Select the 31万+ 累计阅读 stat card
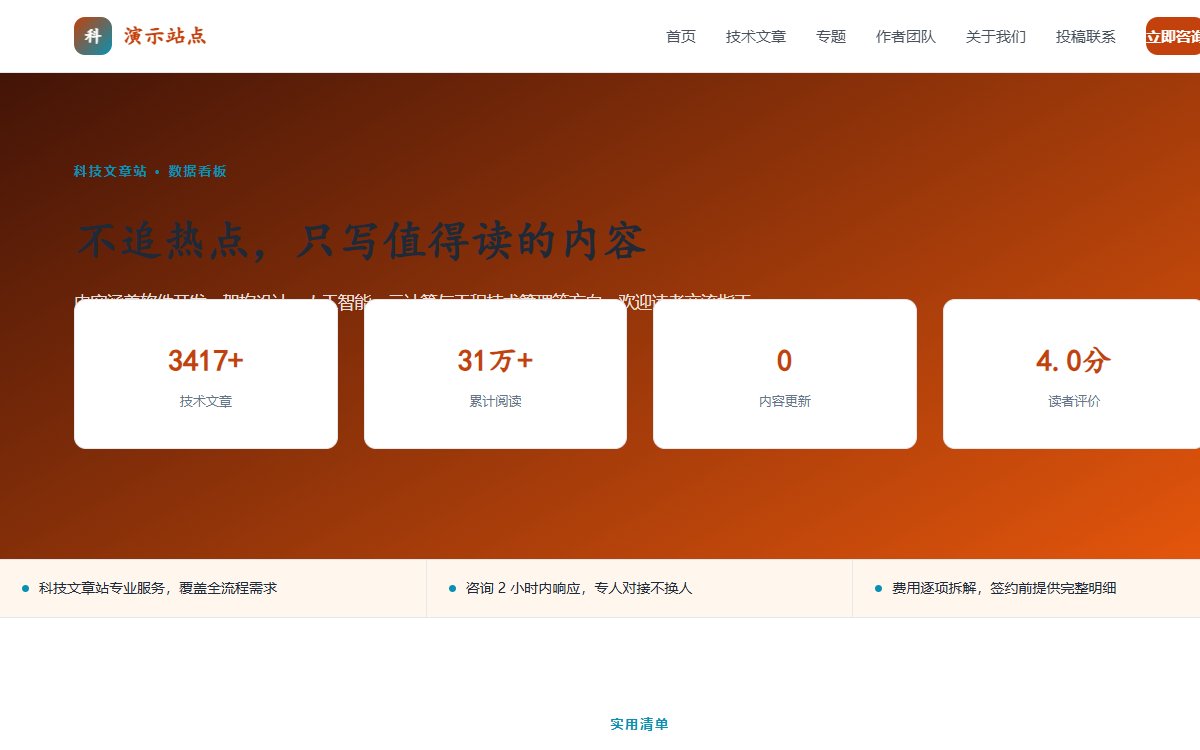This screenshot has width=1200, height=750. pos(495,374)
